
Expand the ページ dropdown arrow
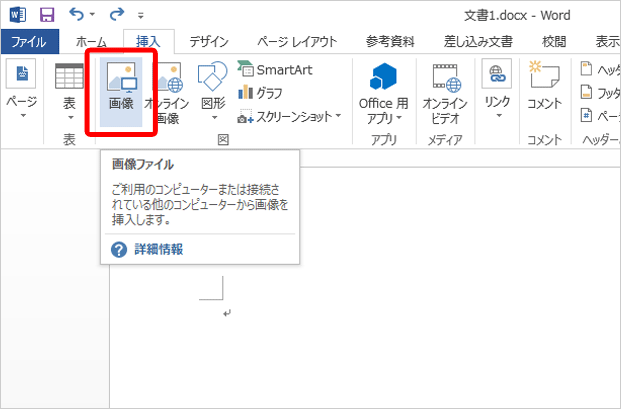tap(23, 116)
